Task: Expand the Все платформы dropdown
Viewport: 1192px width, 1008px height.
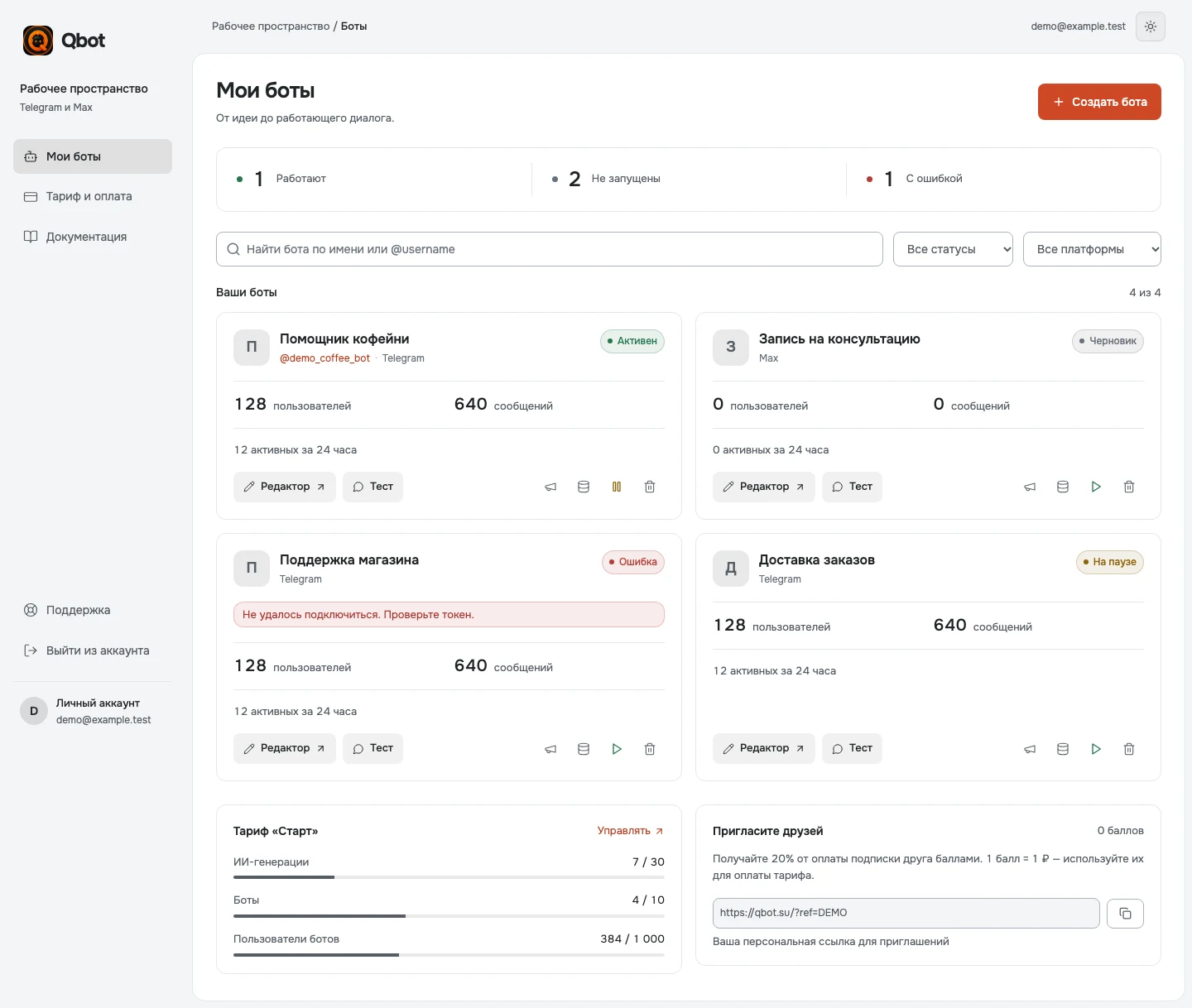Action: point(1093,249)
